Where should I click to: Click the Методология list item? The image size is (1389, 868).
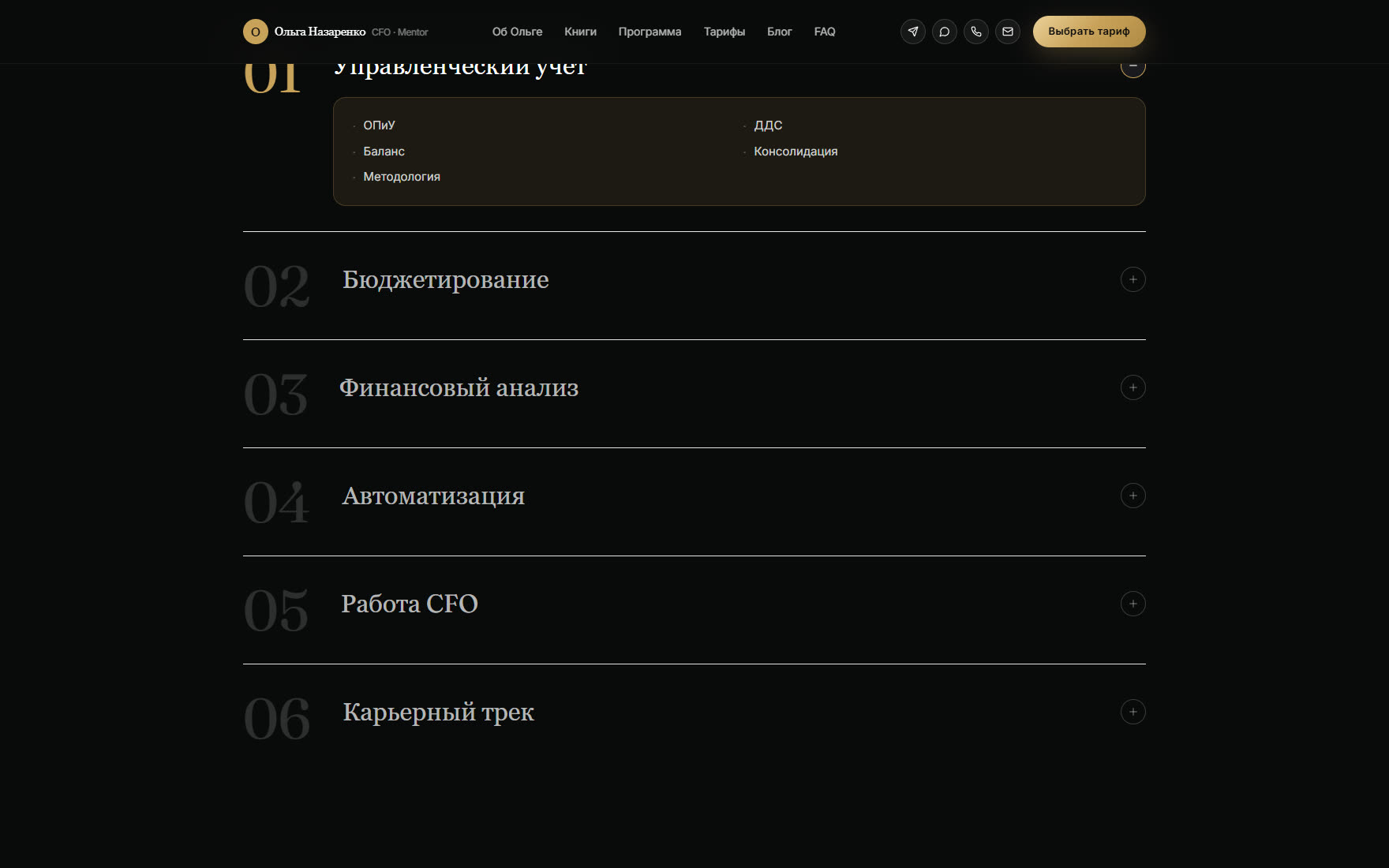[x=402, y=177]
